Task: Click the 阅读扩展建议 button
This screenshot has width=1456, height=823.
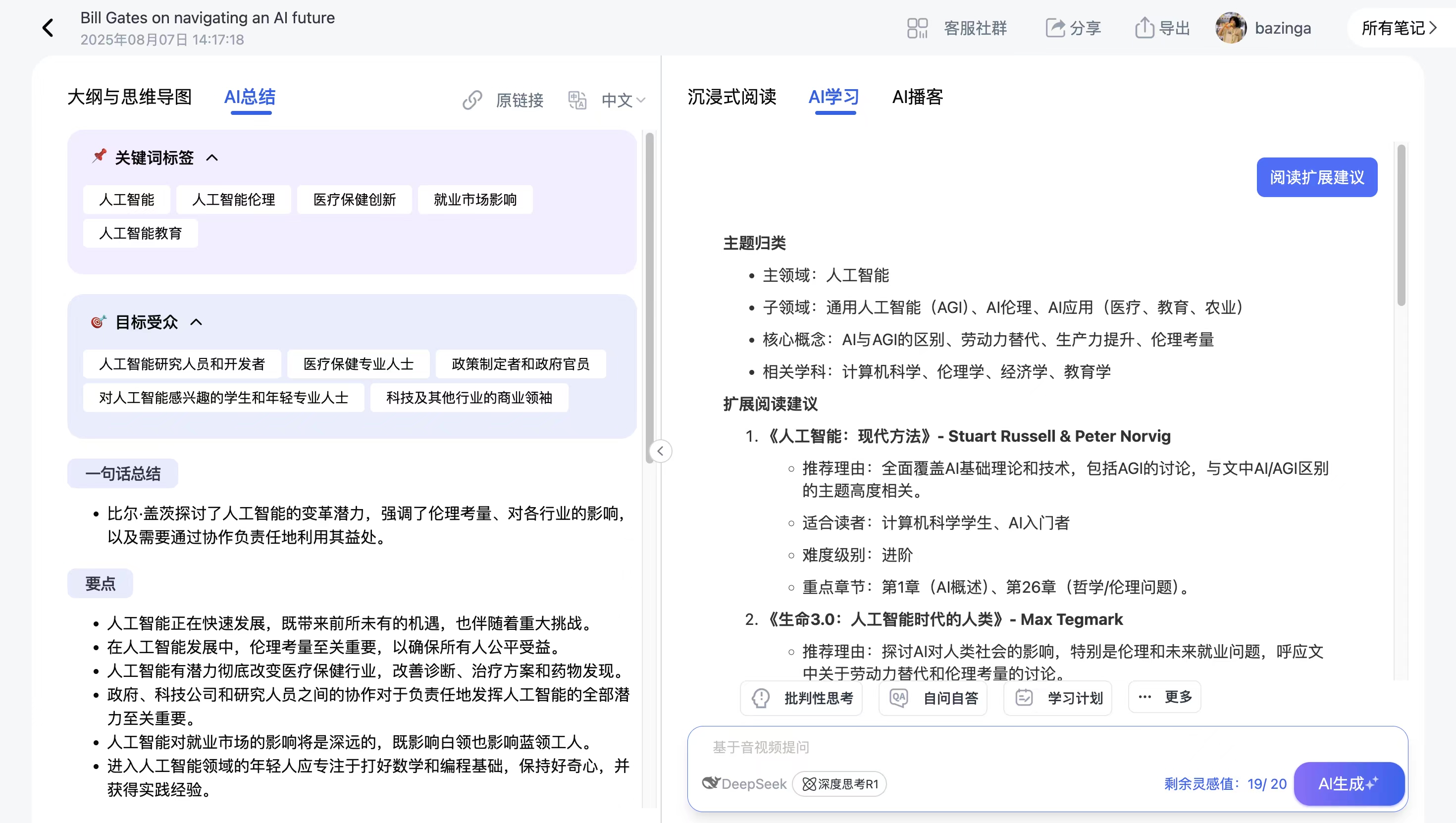Action: click(1316, 177)
